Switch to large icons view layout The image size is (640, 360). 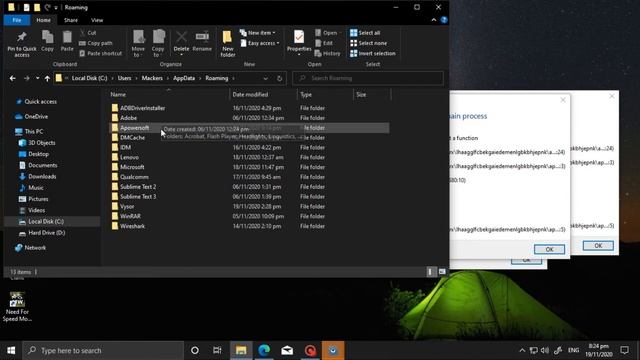[x=442, y=272]
